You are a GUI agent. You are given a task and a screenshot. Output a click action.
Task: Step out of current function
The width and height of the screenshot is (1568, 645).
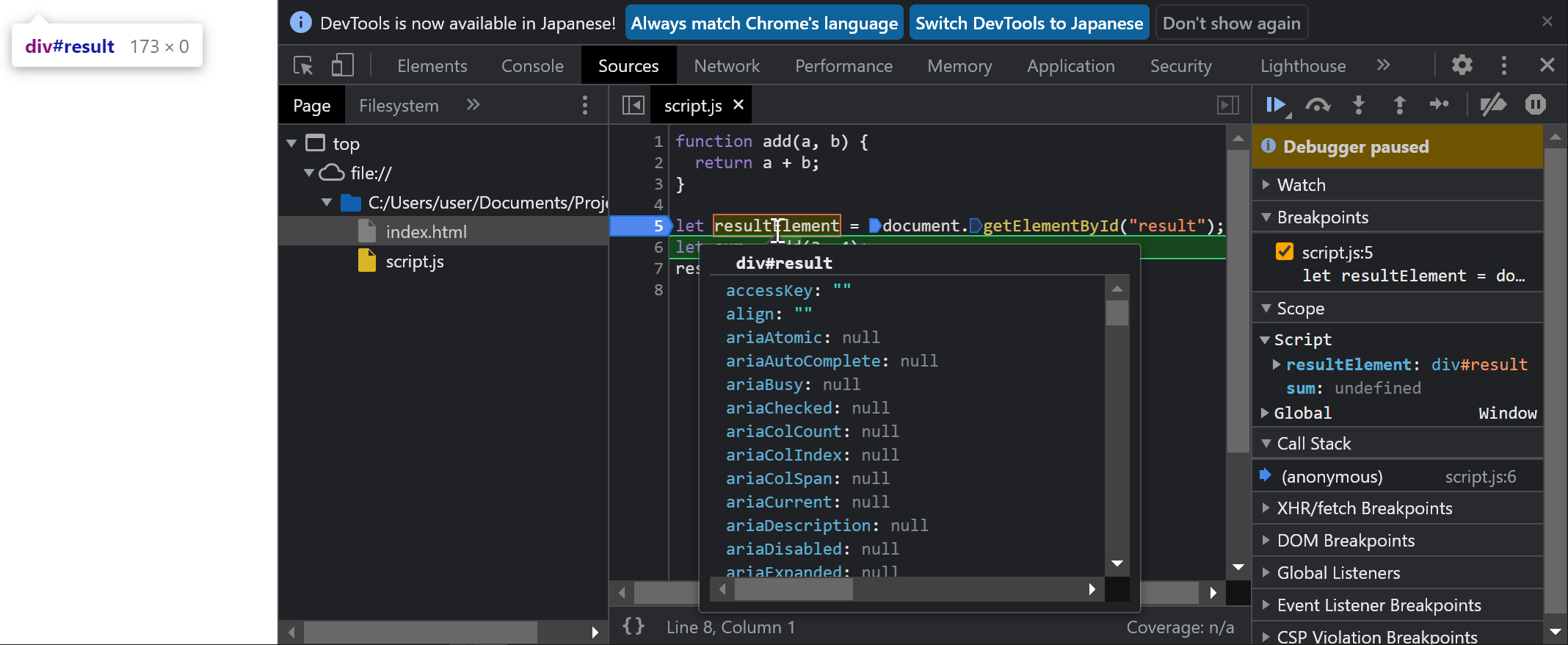click(1400, 105)
